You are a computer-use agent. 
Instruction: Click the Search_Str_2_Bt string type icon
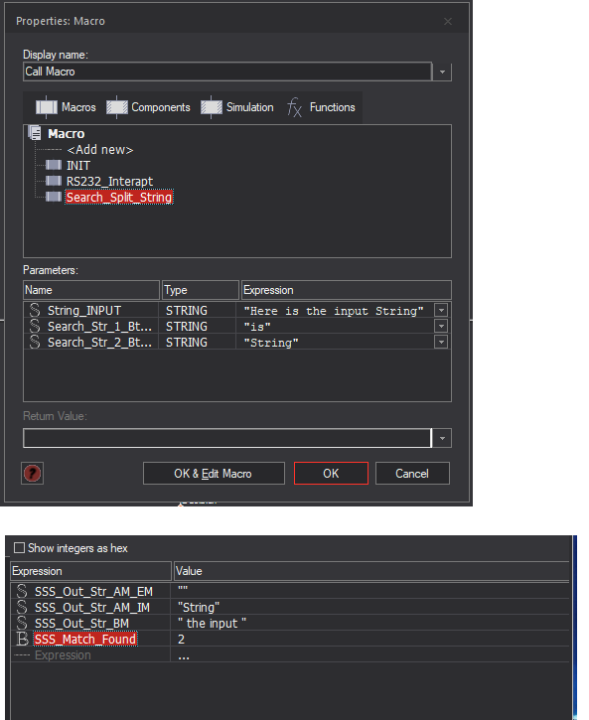[x=35, y=342]
